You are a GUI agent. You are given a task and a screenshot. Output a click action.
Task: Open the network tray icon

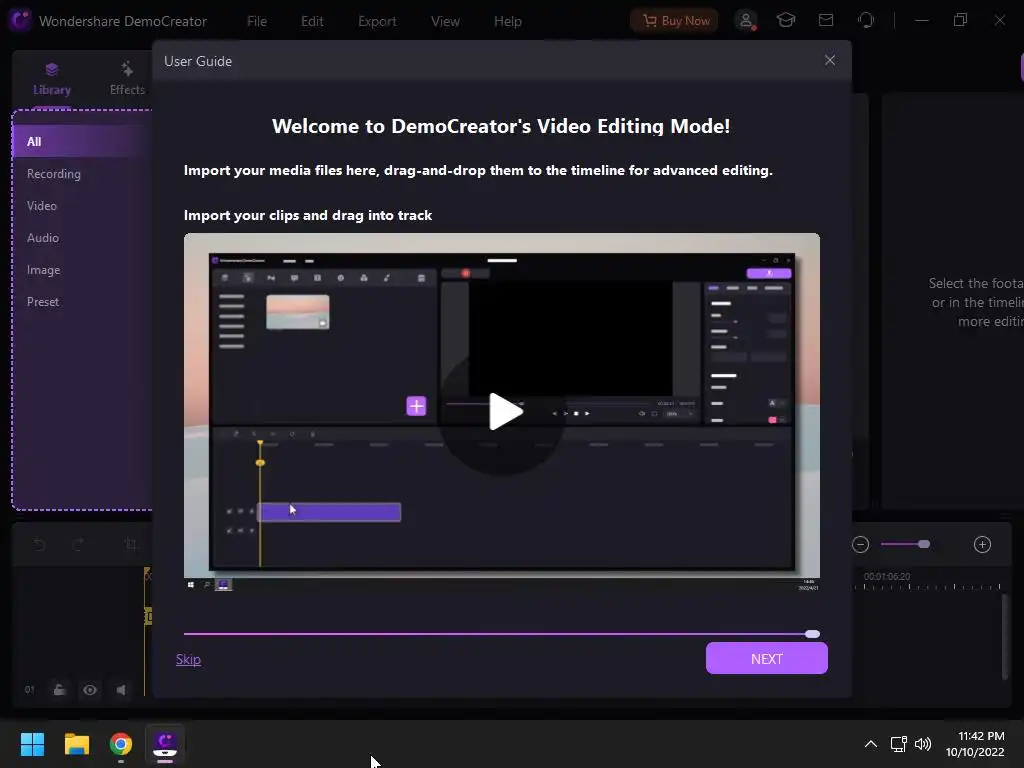pos(899,744)
